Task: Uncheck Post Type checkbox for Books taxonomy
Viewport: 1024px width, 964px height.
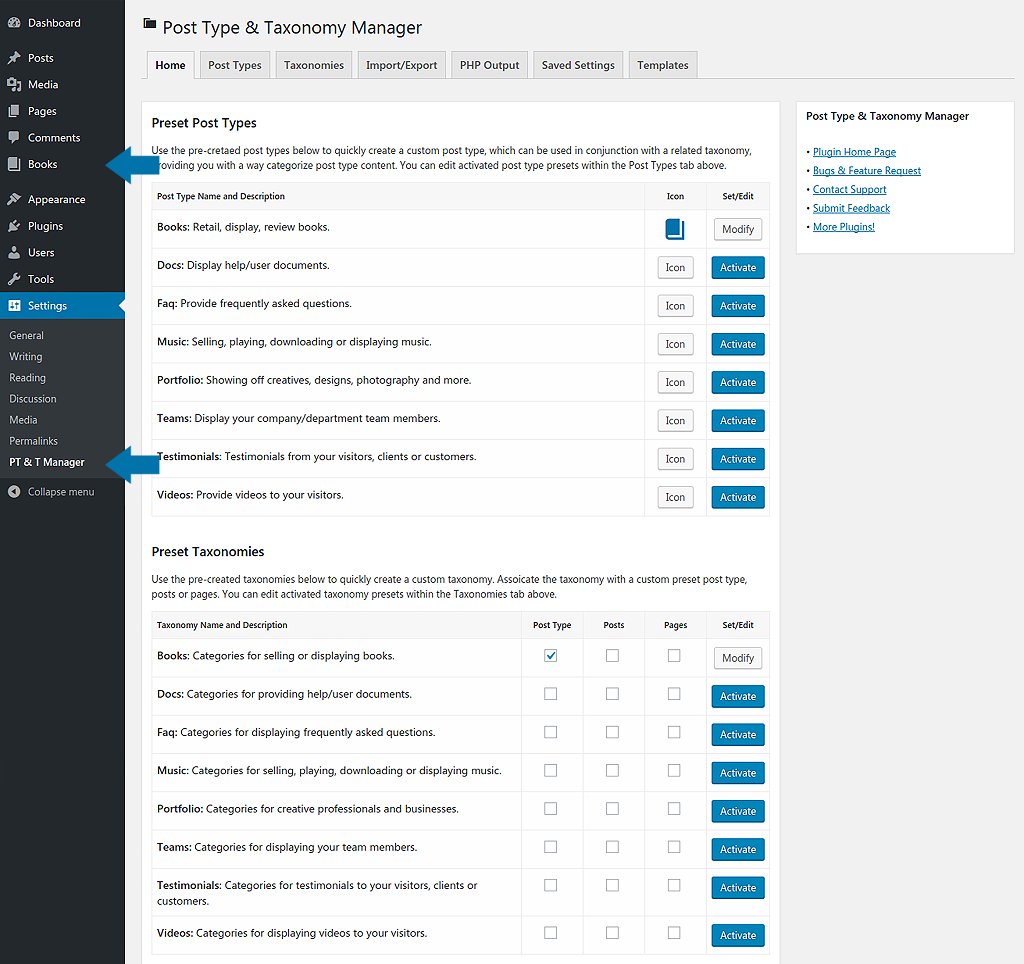Action: 550,656
